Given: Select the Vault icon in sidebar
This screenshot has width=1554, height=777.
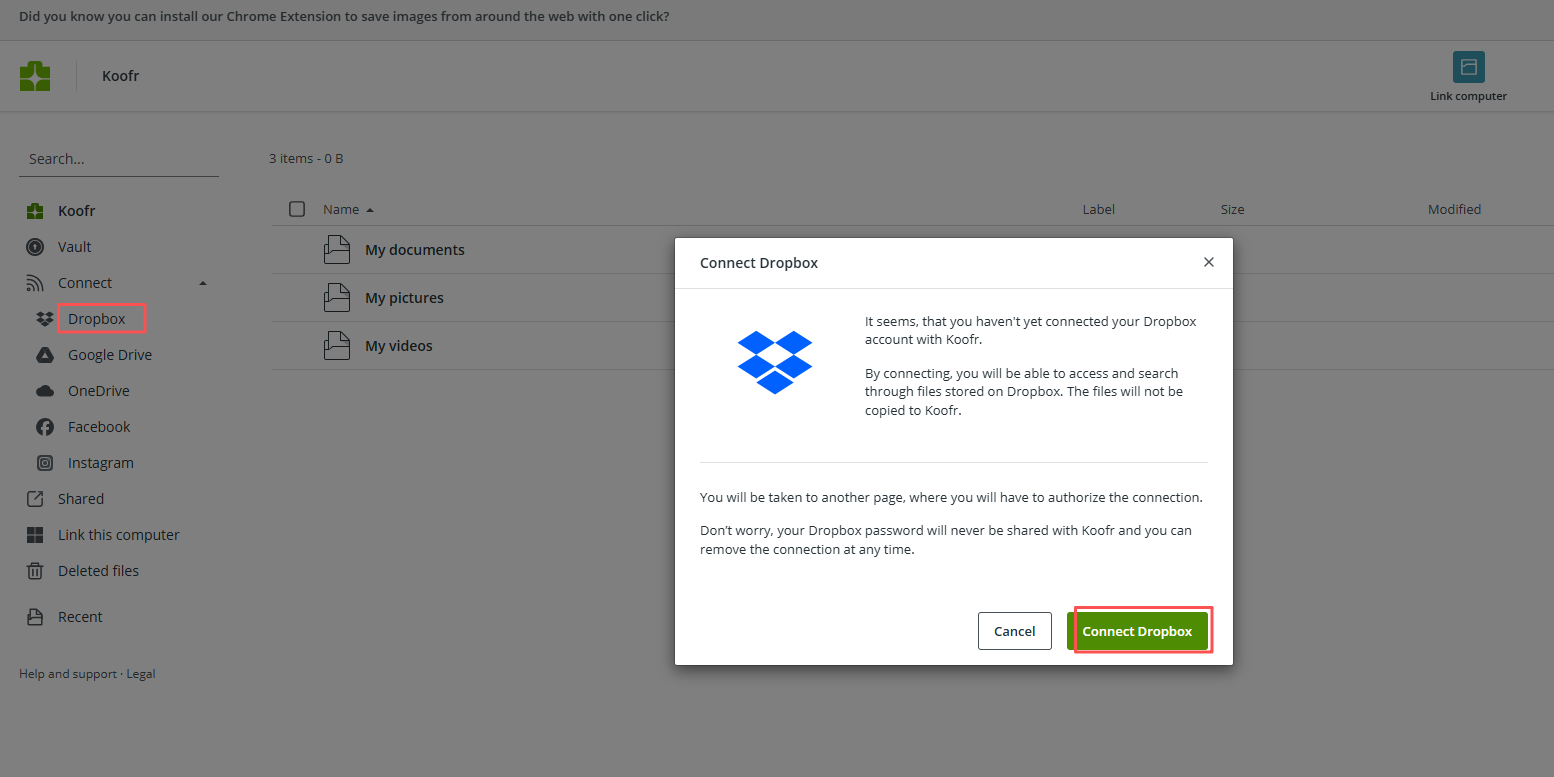Looking at the screenshot, I should click(35, 247).
